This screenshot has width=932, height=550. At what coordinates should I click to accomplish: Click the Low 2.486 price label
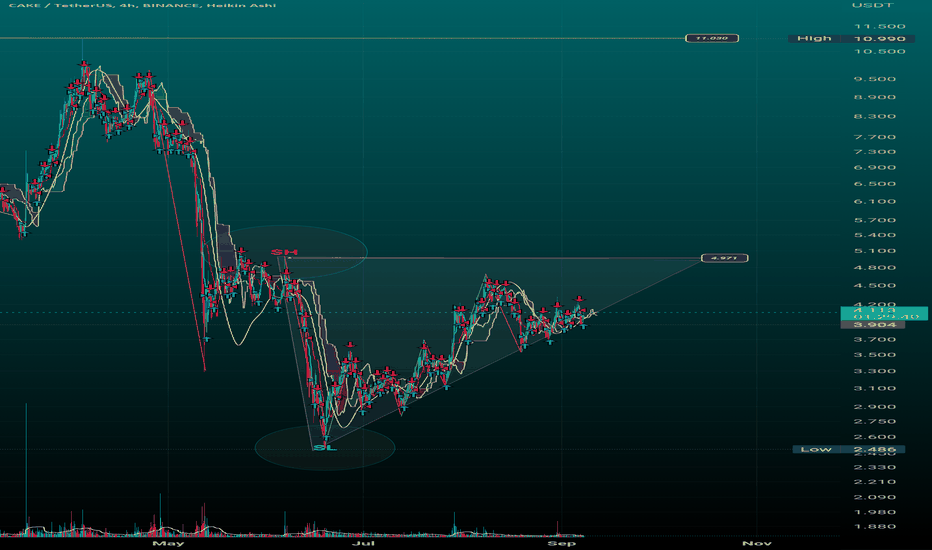(x=849, y=450)
